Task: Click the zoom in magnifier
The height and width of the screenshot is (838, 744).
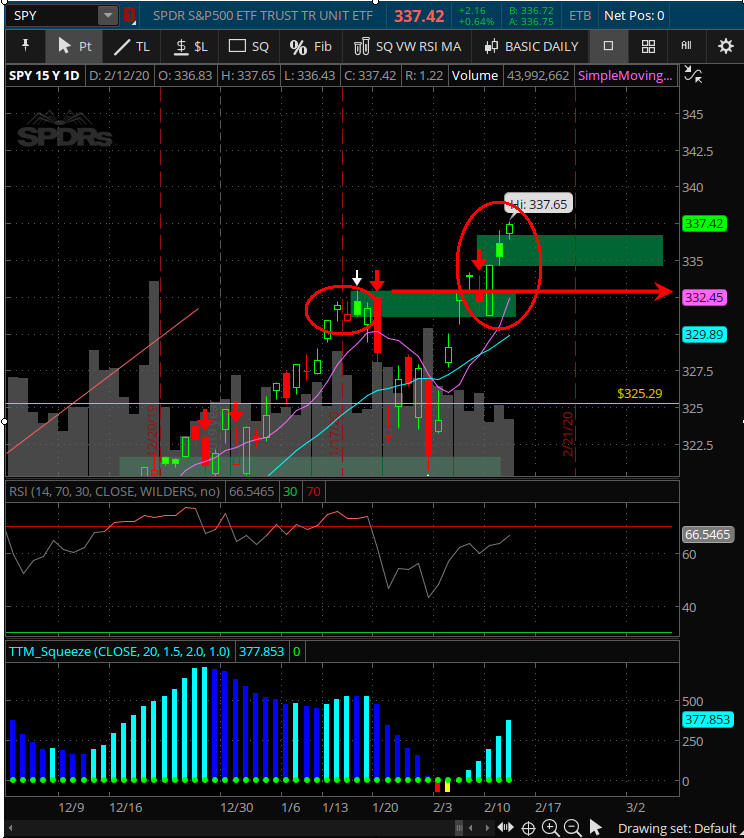Action: [x=551, y=828]
